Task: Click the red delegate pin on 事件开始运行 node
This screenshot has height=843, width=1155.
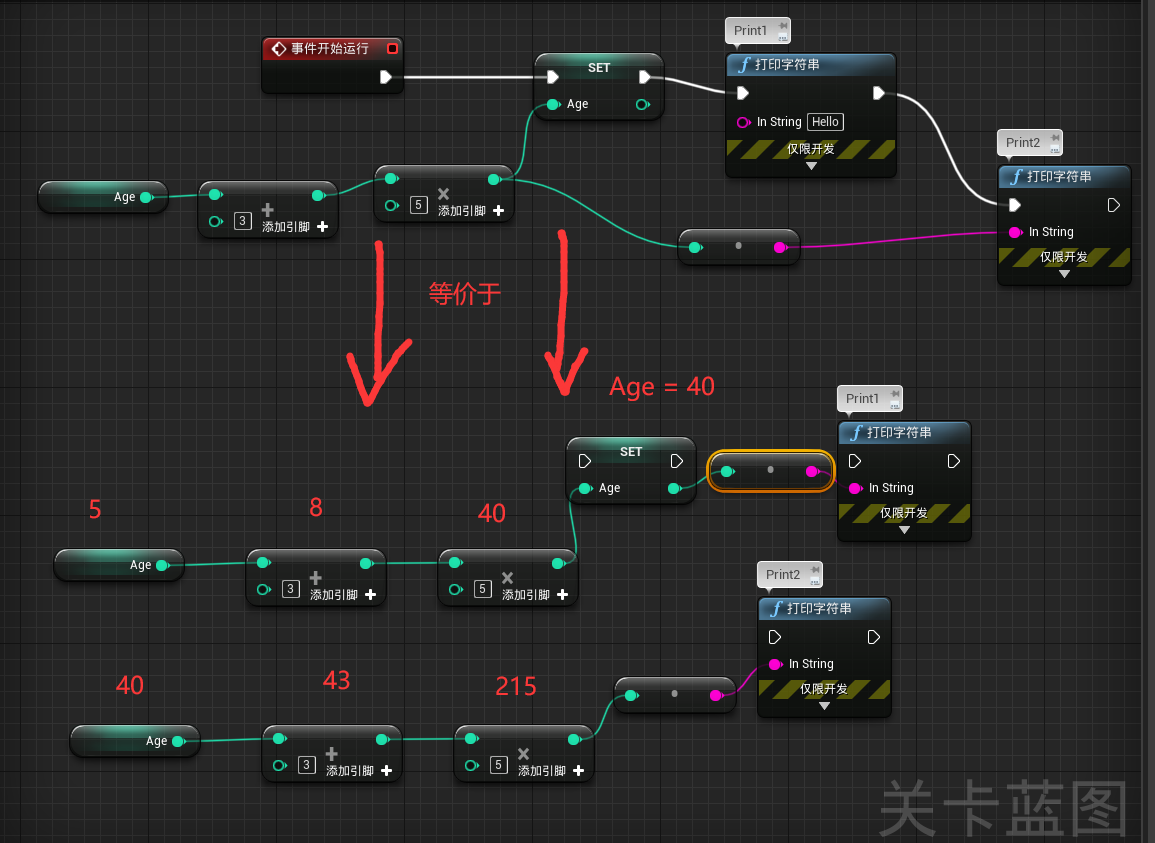Action: (392, 48)
